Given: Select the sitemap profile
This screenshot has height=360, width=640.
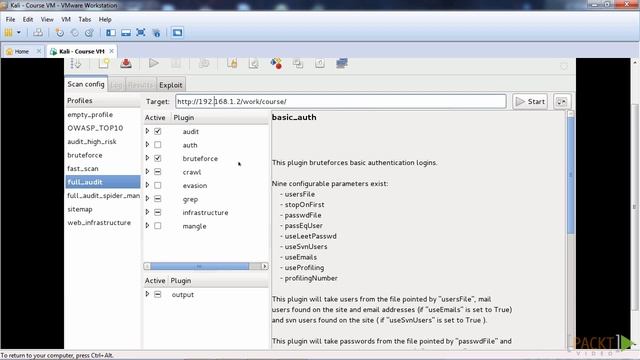Looking at the screenshot, I should [80, 209].
